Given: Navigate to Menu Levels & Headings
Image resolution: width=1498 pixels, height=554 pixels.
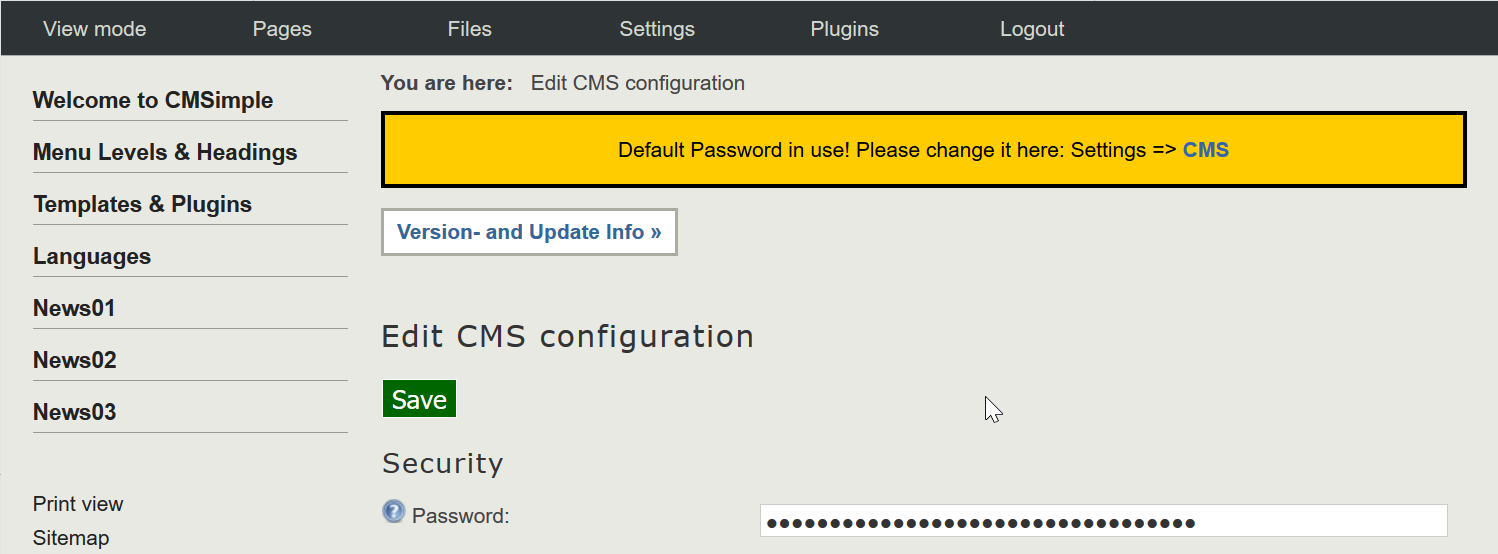Looking at the screenshot, I should coord(165,152).
